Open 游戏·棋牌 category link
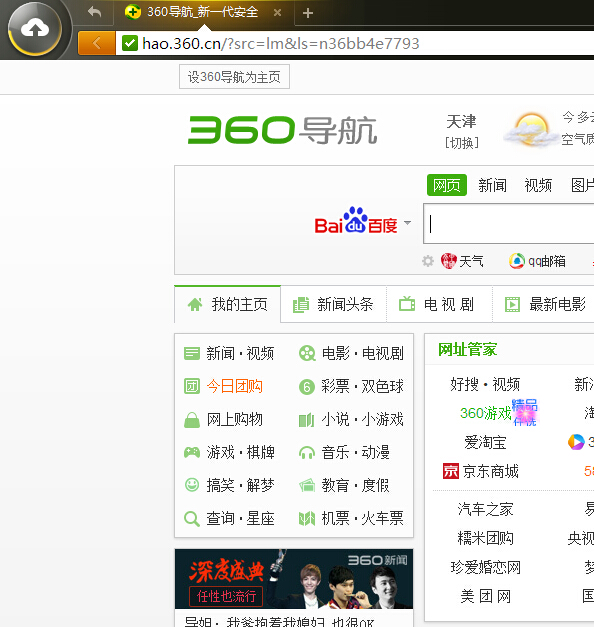Viewport: 594px width, 627px height. tap(240, 453)
